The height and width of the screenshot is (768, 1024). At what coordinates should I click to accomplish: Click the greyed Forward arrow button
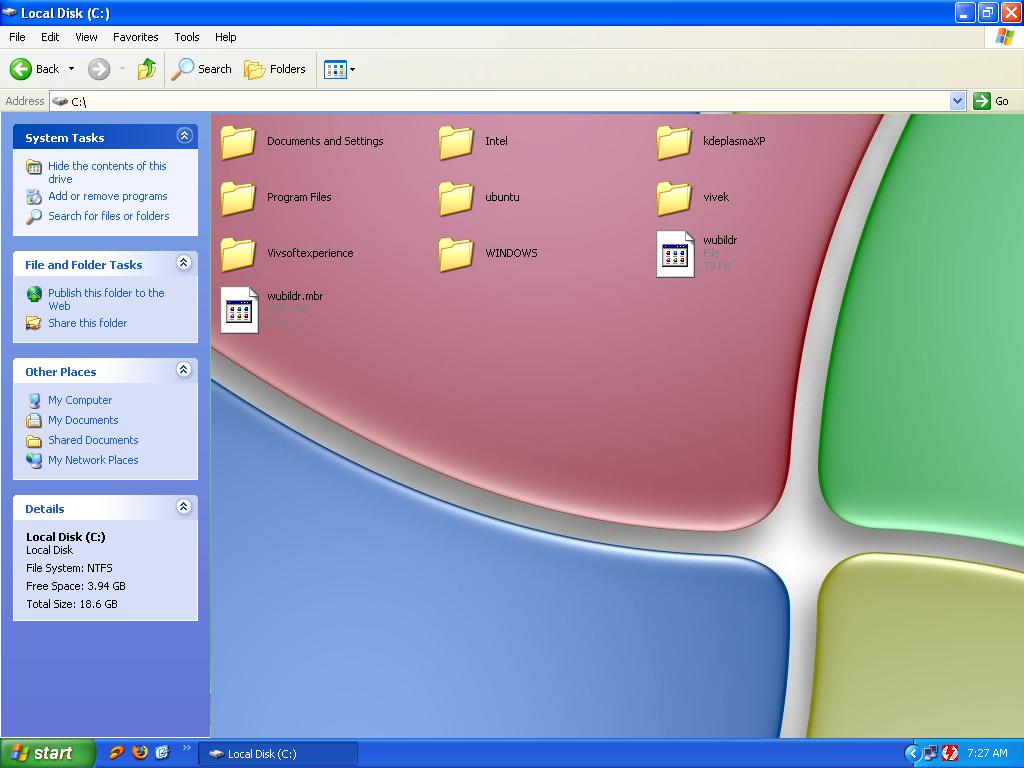tap(99, 69)
